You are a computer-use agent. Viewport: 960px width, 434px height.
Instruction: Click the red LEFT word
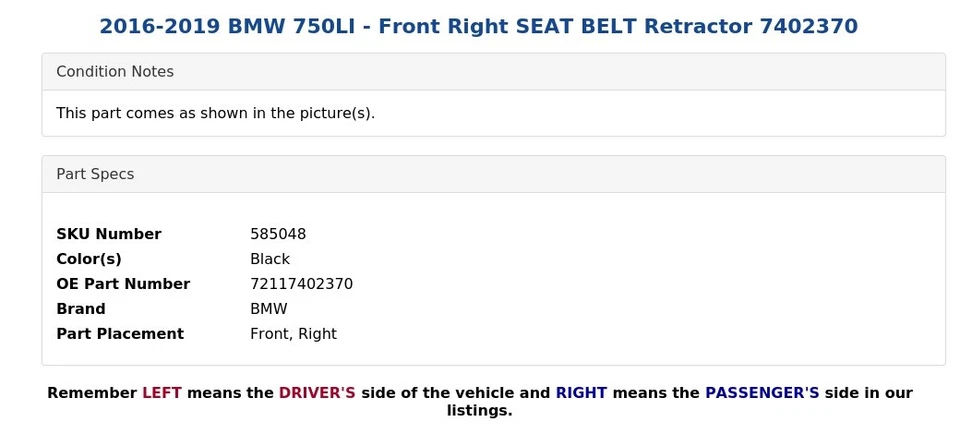pos(161,393)
